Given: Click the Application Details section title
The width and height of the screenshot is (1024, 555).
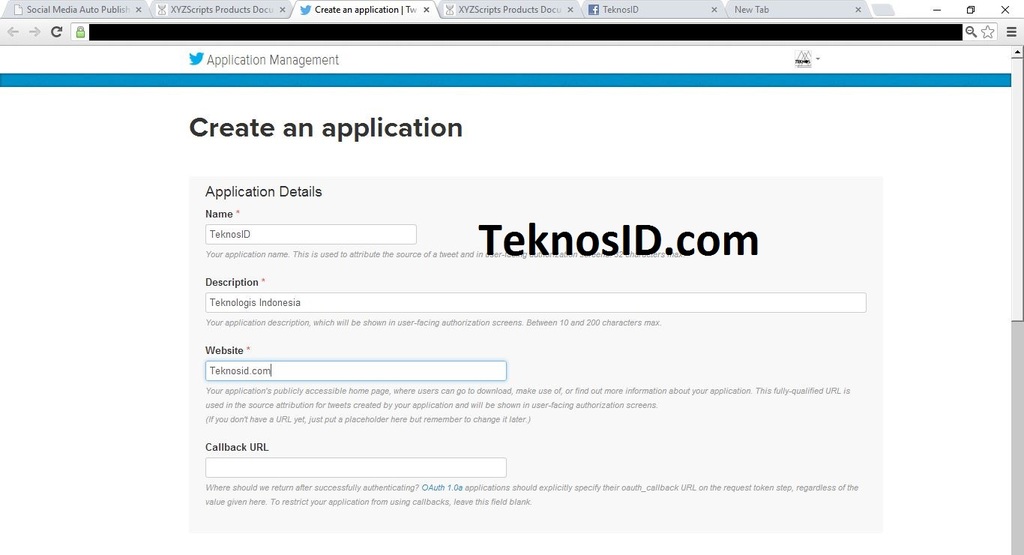Looking at the screenshot, I should 263,192.
